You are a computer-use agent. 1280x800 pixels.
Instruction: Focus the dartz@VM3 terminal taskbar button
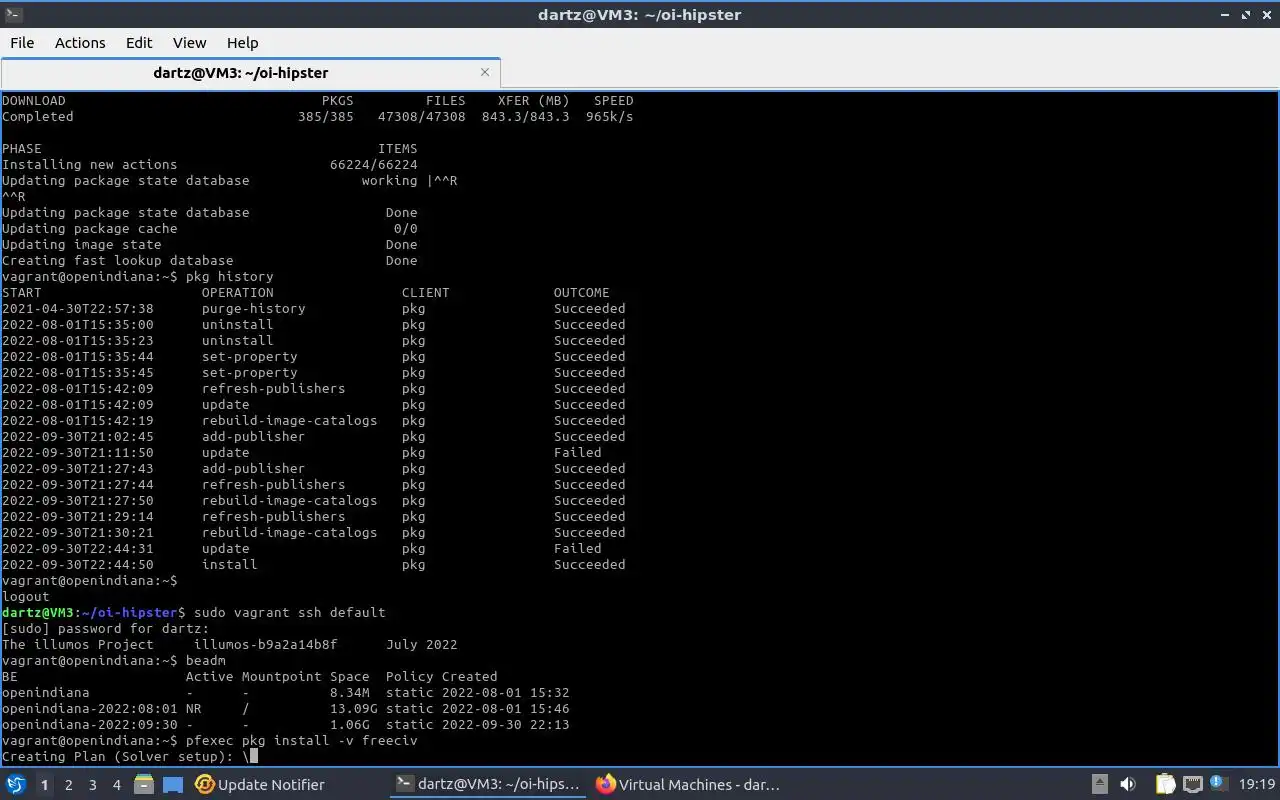click(488, 785)
